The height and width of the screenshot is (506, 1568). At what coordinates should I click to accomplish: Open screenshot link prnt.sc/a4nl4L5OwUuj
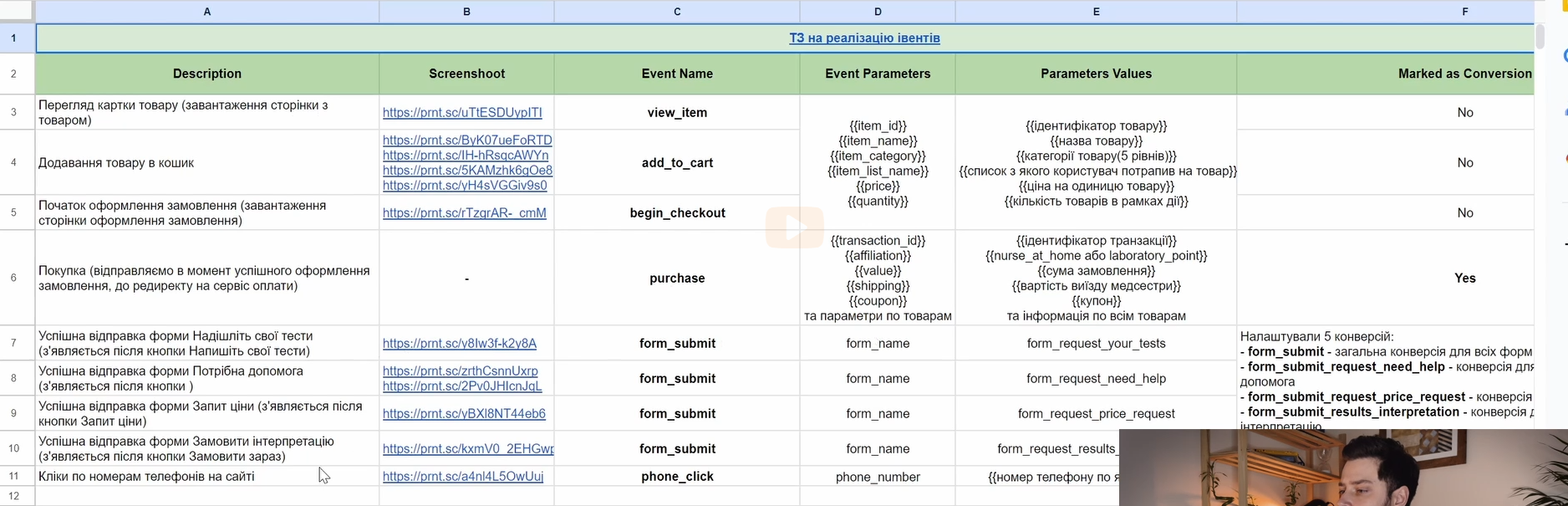463,477
